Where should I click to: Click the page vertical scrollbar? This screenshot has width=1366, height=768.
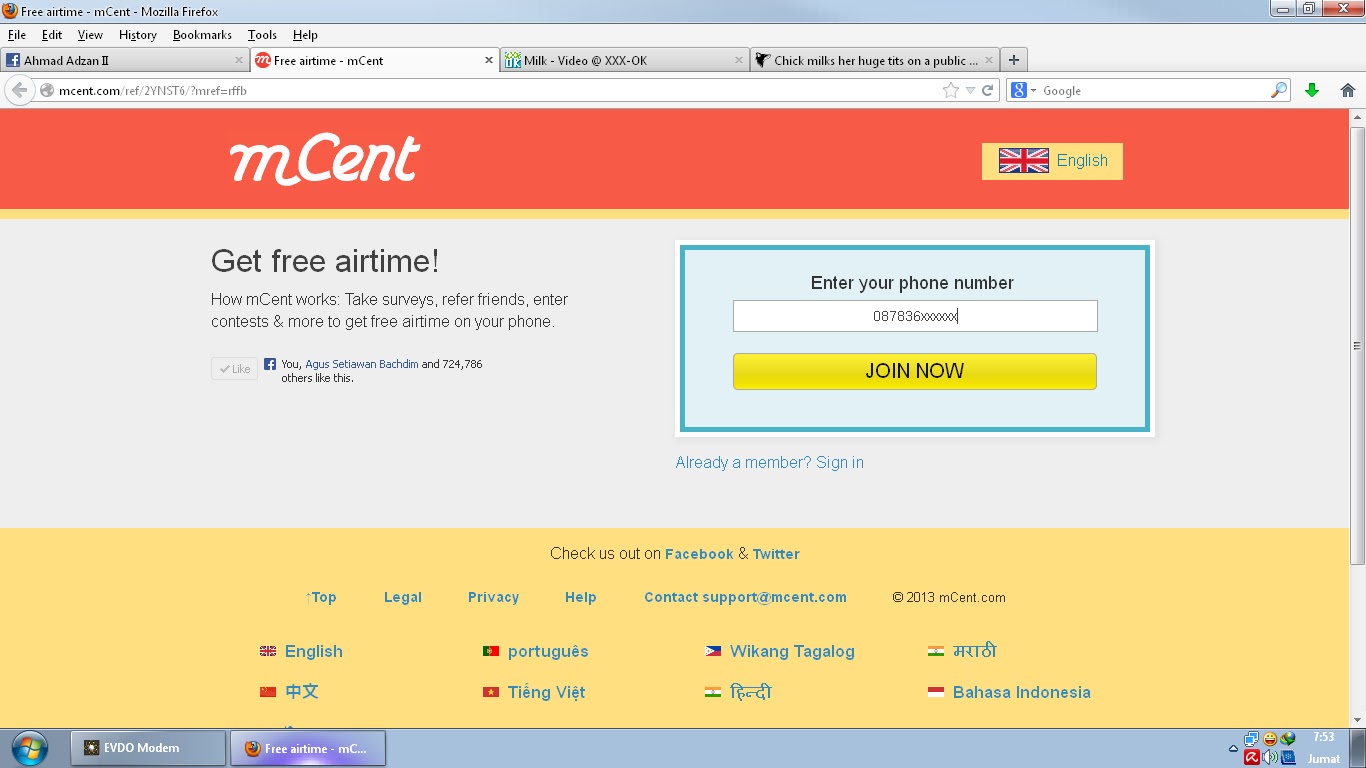click(1357, 345)
